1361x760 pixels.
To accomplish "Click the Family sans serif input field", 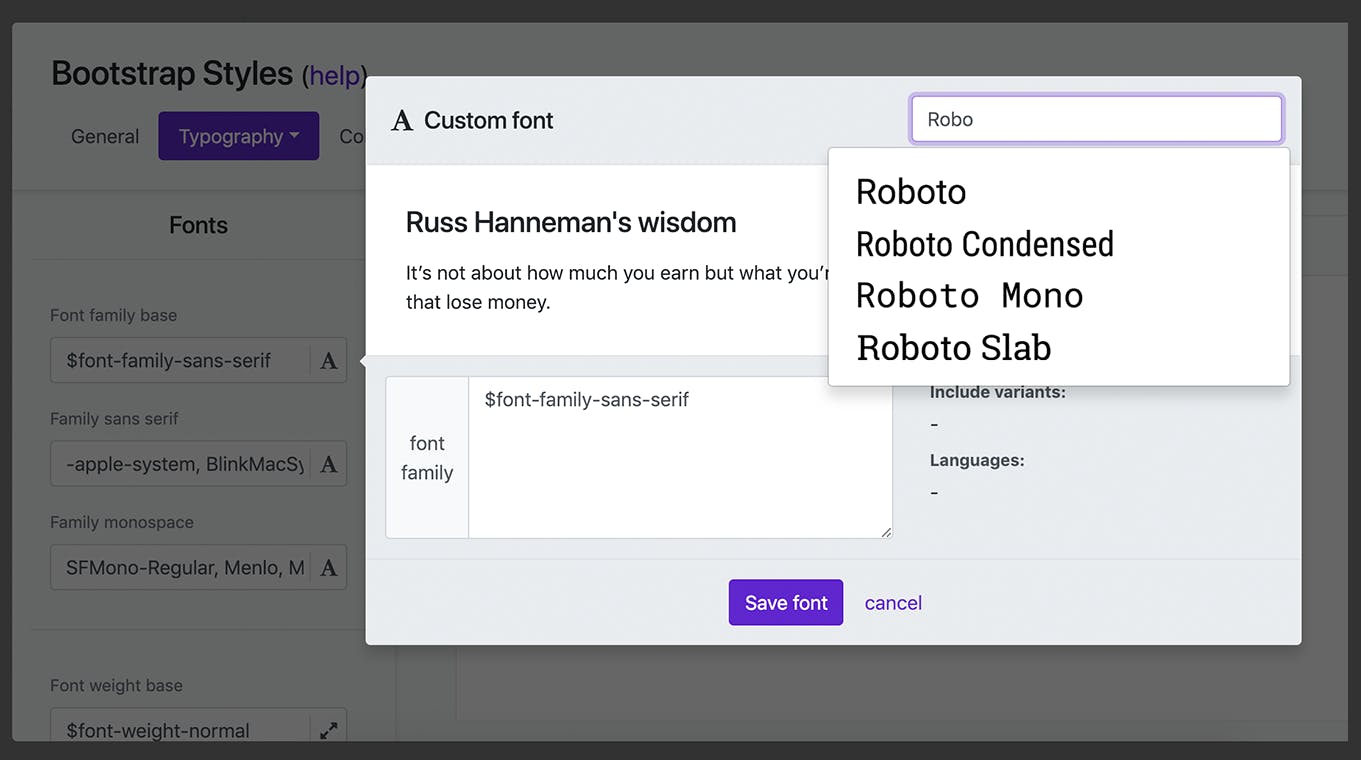I will coord(180,464).
